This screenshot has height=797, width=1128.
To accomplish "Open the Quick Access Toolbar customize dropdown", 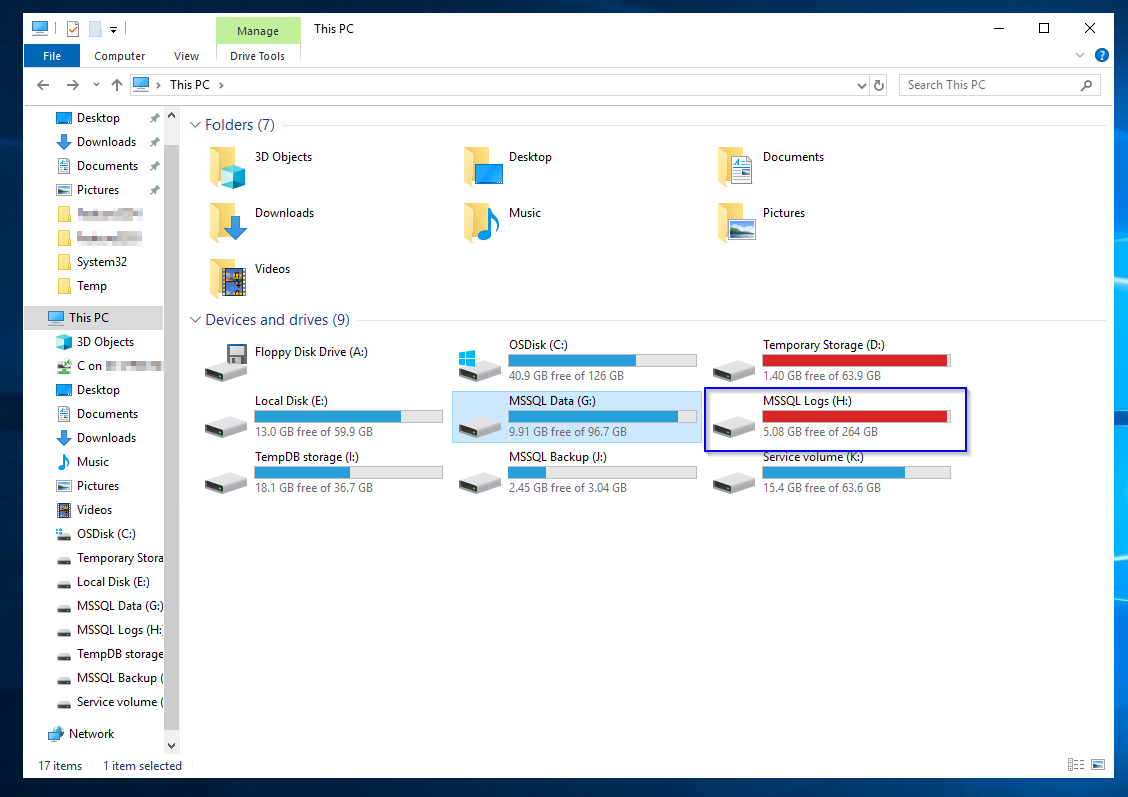I will (x=113, y=29).
